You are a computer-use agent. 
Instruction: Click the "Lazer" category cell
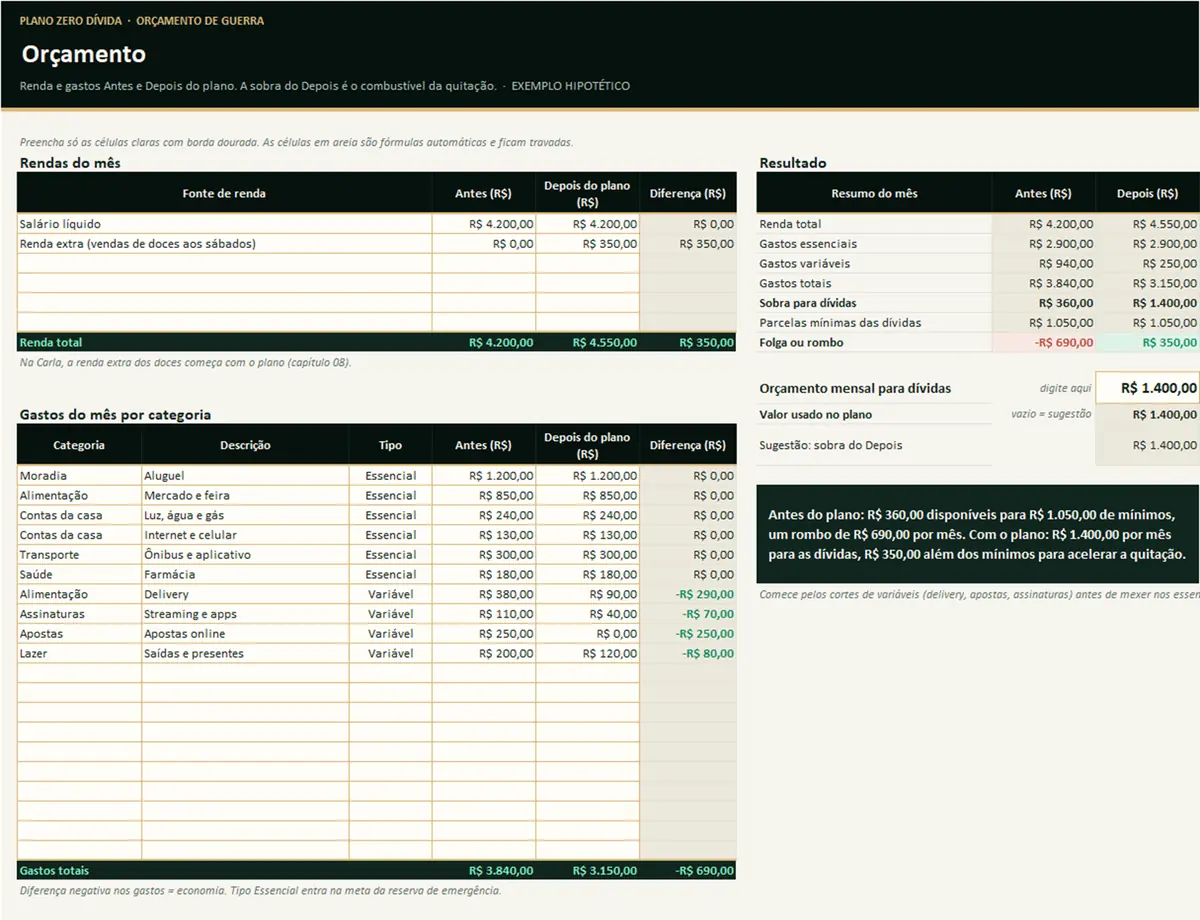(x=80, y=654)
